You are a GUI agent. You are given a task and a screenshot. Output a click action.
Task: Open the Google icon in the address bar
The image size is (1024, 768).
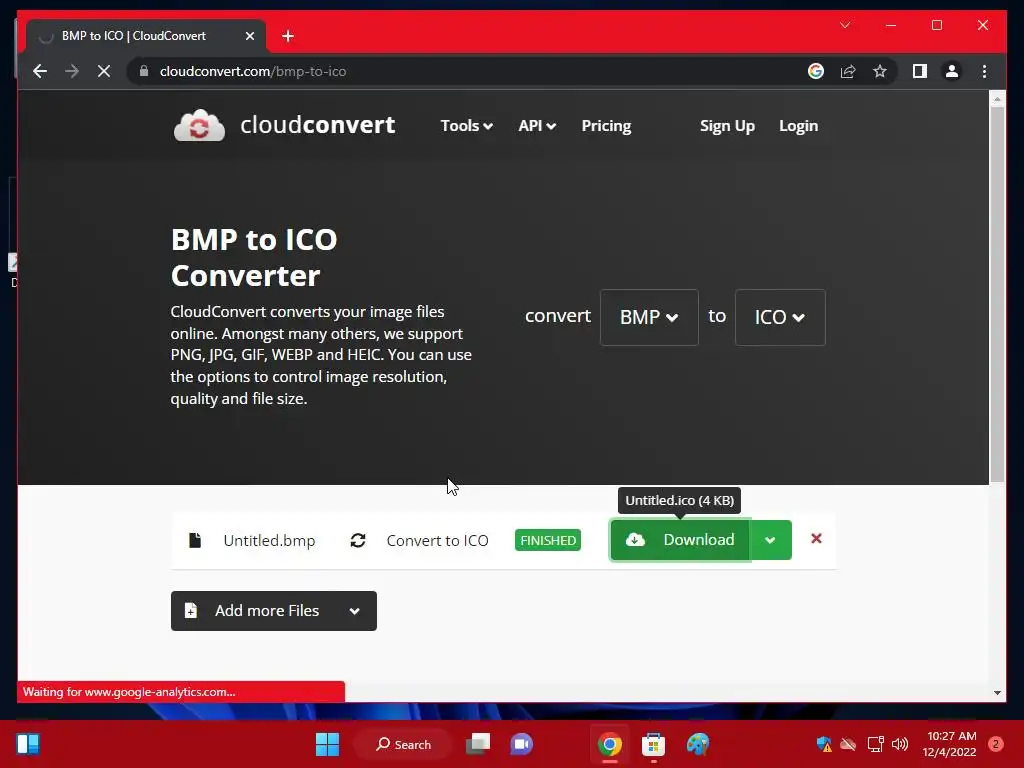click(816, 71)
